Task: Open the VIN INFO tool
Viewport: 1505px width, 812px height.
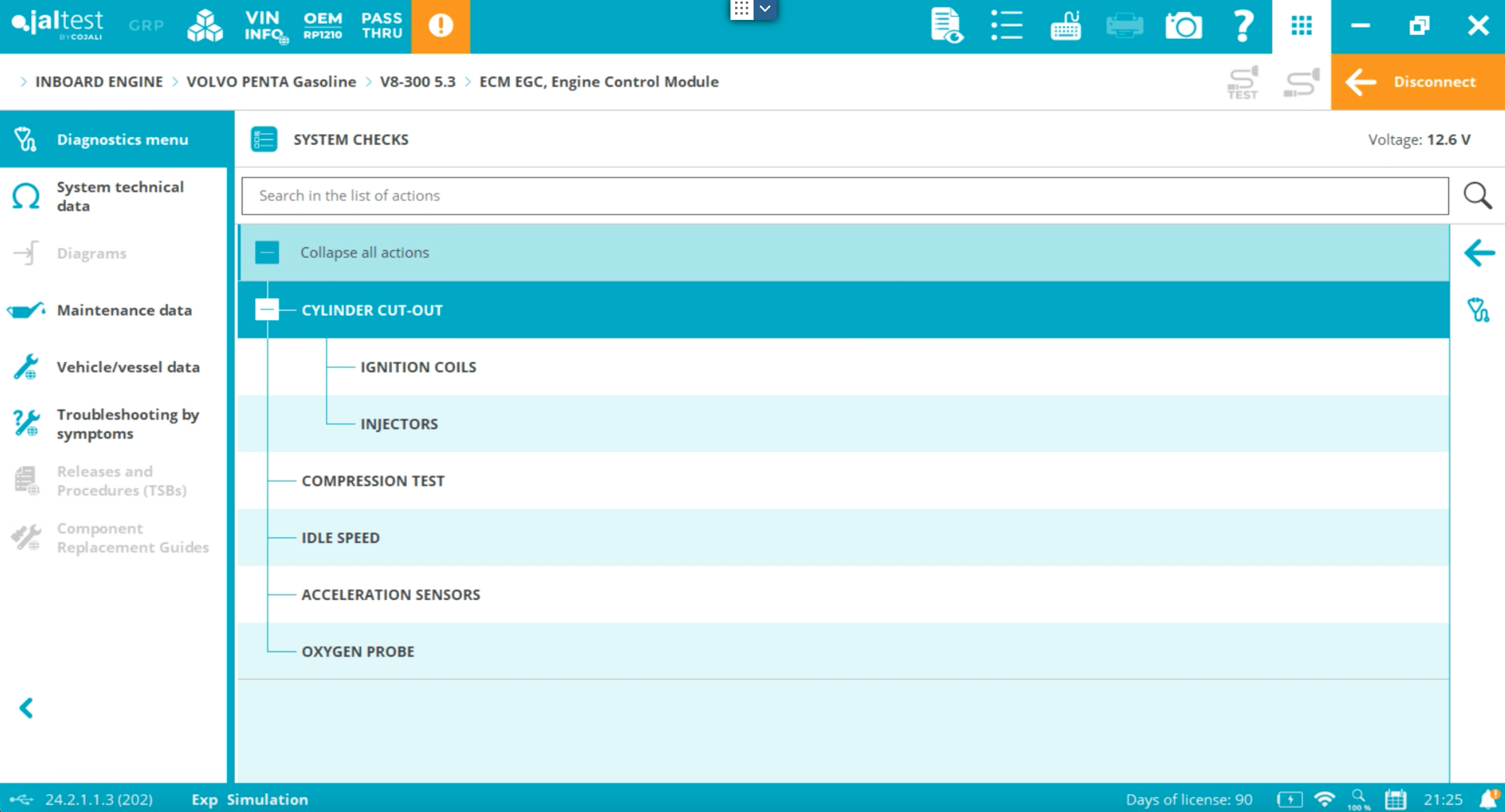Action: click(x=264, y=26)
